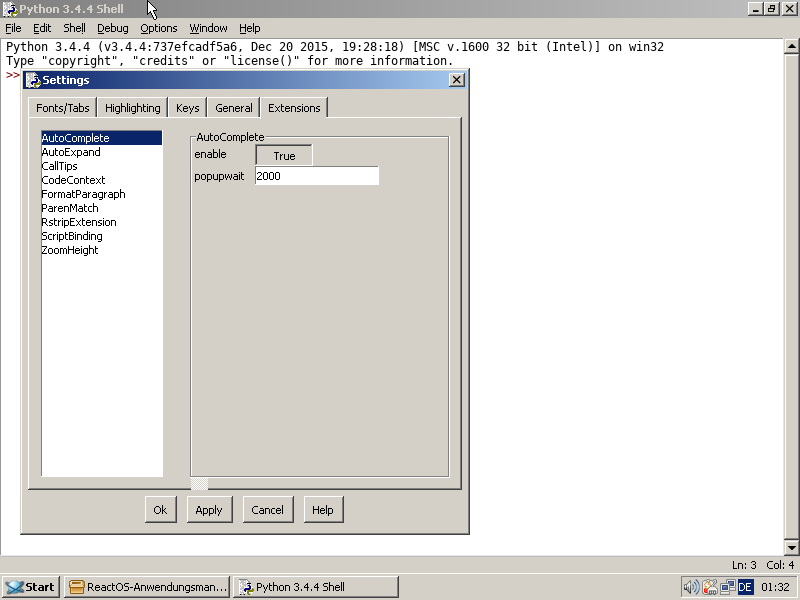Viewport: 800px width, 600px height.
Task: Click the shell scrollbar up arrow
Action: tap(791, 46)
